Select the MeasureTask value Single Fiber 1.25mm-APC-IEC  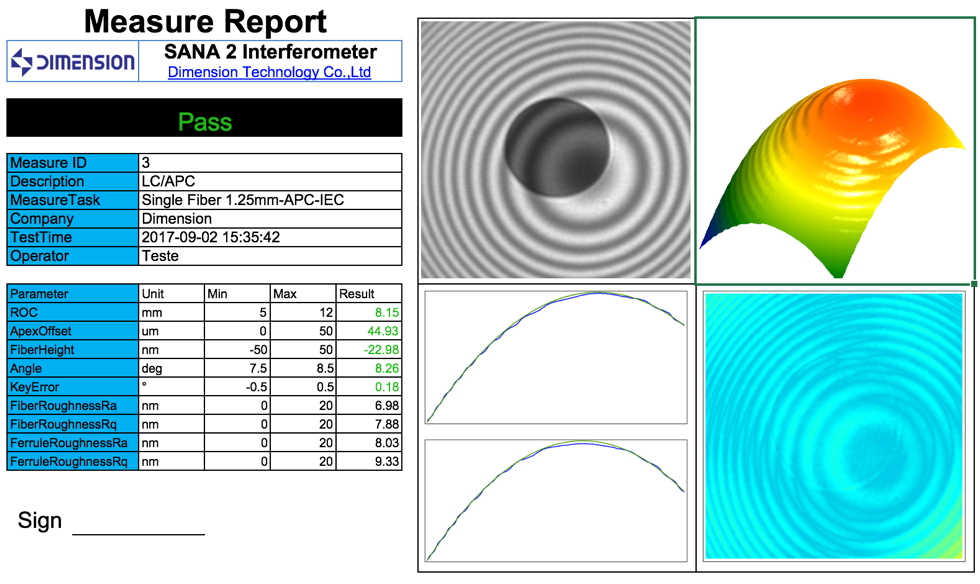click(243, 200)
